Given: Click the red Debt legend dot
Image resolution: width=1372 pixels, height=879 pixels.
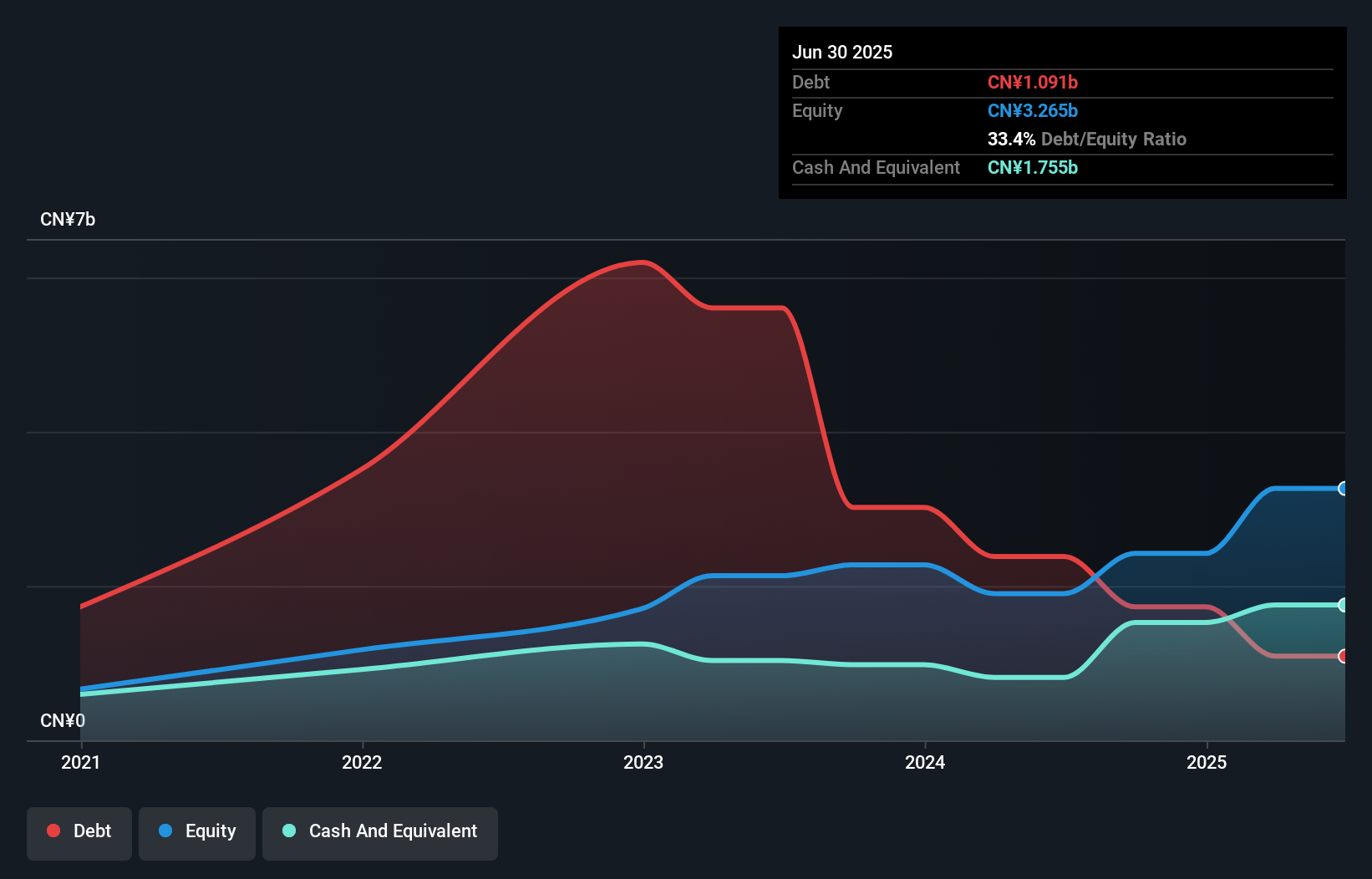Looking at the screenshot, I should click(53, 831).
